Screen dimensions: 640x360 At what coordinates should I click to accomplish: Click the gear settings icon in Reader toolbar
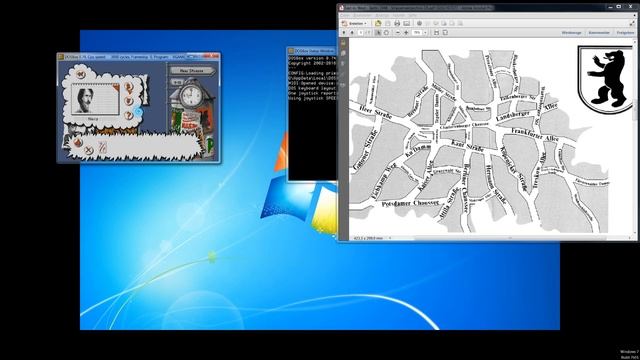419,24
